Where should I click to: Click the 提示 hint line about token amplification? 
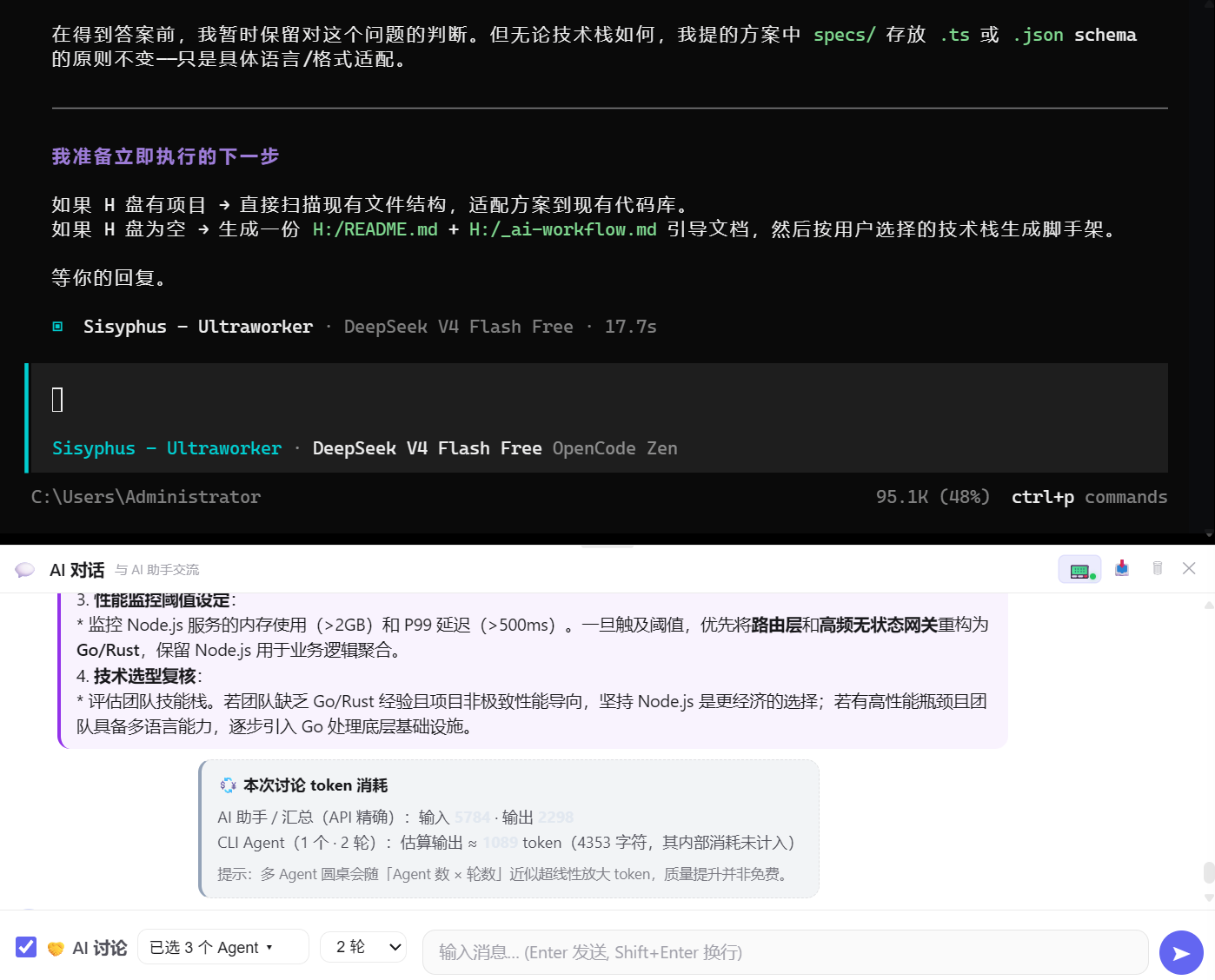click(x=504, y=874)
